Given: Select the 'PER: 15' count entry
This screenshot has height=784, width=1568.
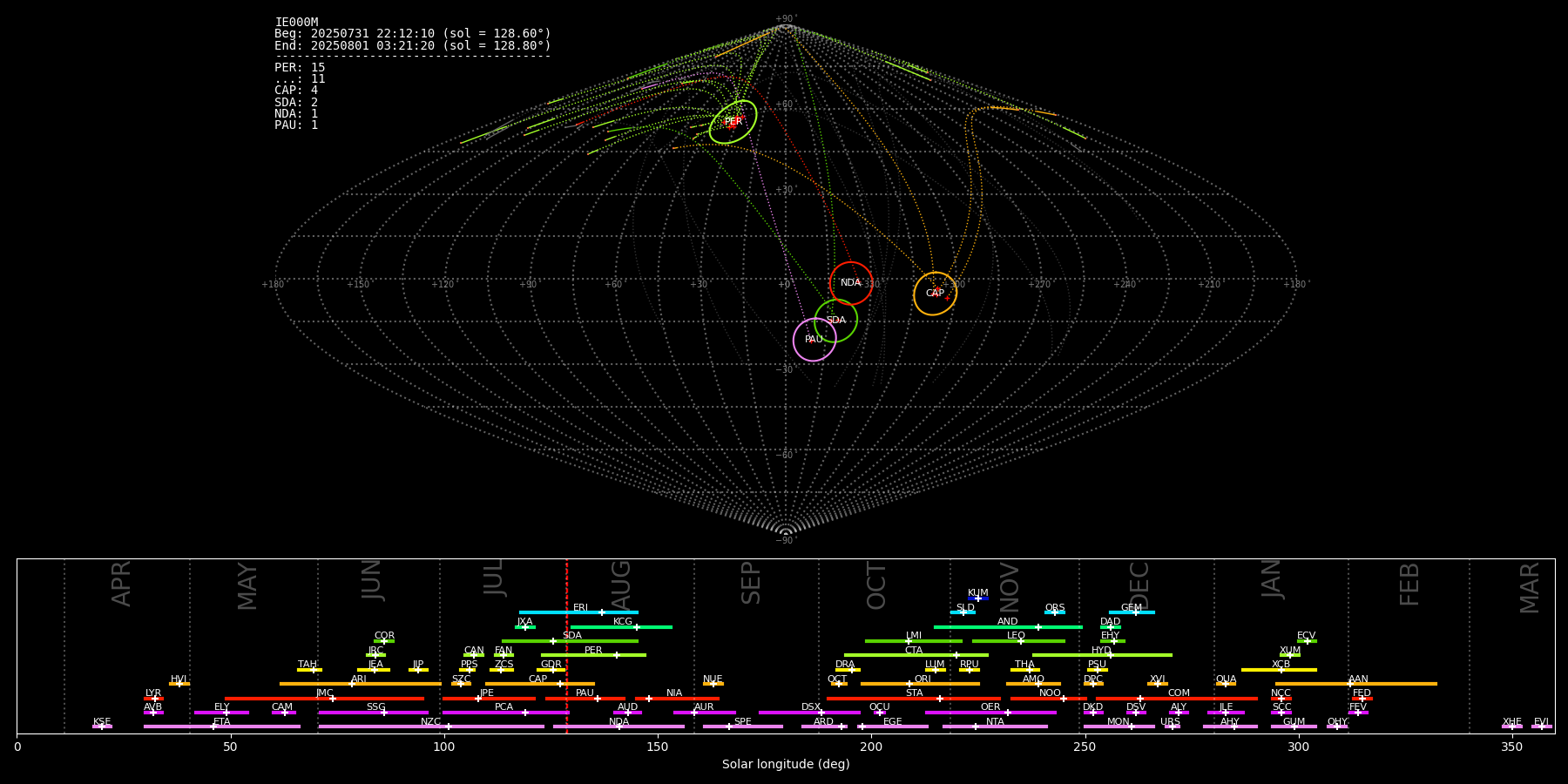Looking at the screenshot, I should click(300, 67).
